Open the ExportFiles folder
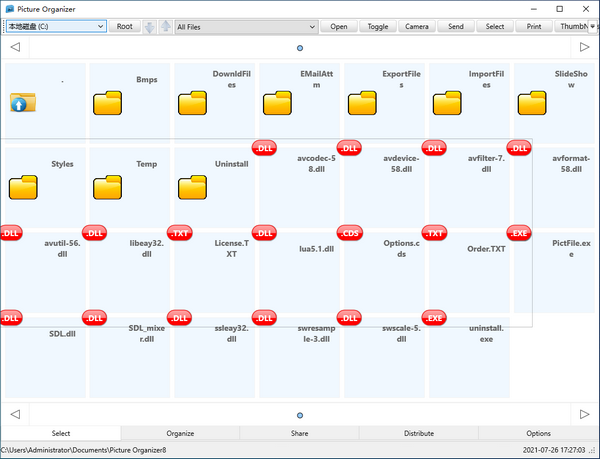 (361, 103)
